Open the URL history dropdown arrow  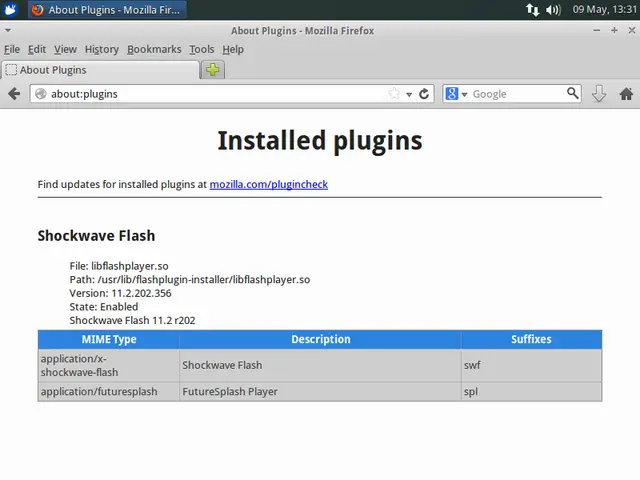click(x=409, y=94)
